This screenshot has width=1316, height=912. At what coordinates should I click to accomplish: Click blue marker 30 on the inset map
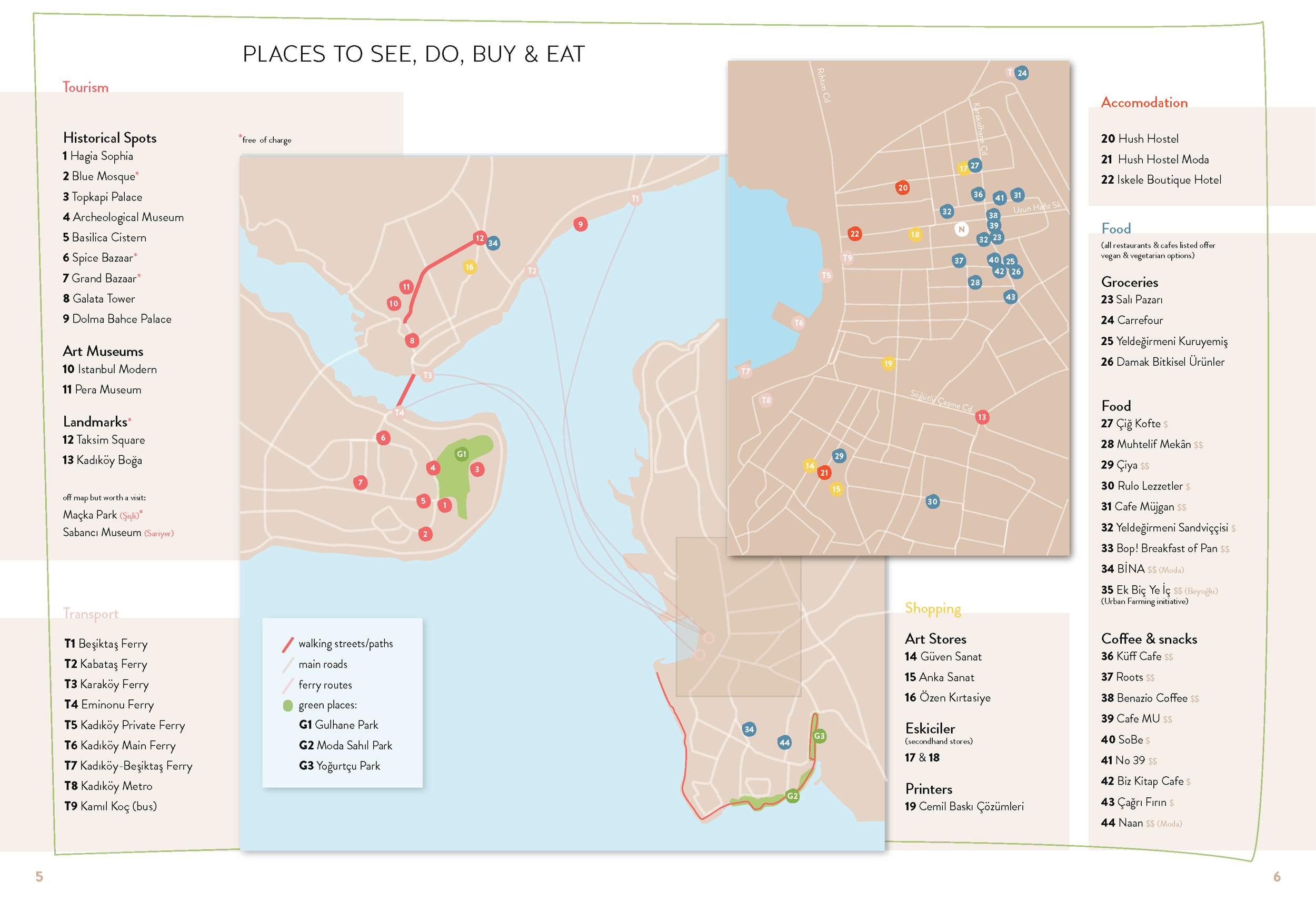932,502
